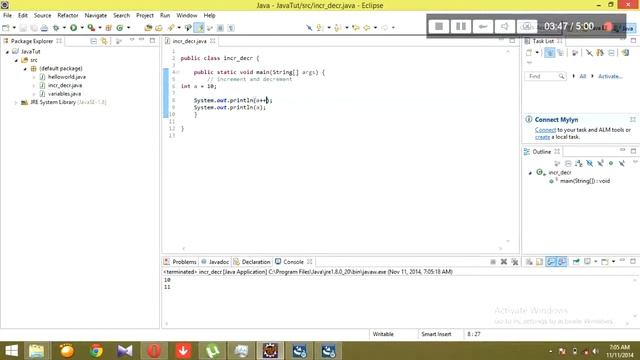Open the File menu
Screen dimensions: 640x360
click(x=7, y=16)
